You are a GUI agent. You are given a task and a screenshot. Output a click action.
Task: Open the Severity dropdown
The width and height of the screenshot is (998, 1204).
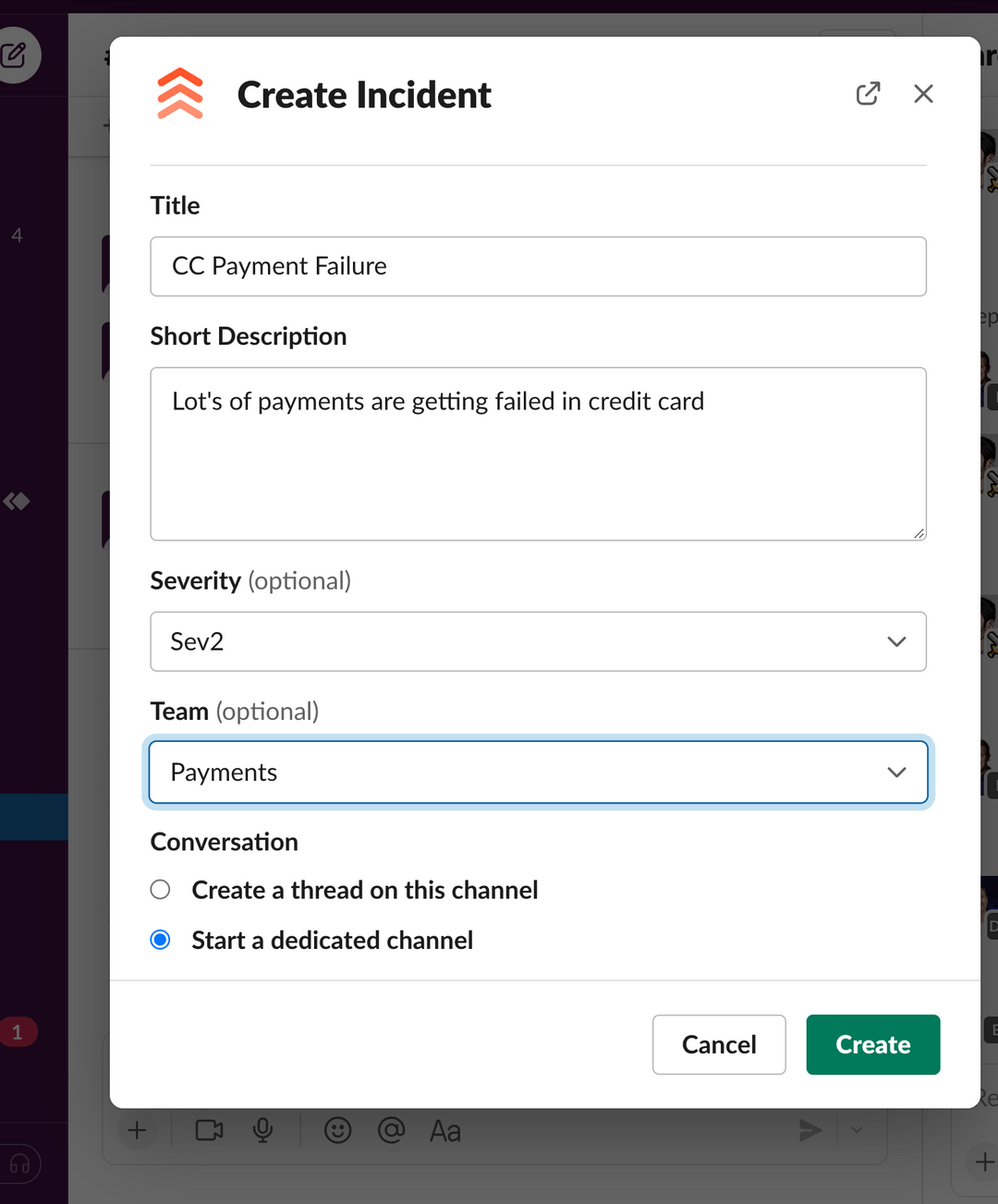(895, 641)
